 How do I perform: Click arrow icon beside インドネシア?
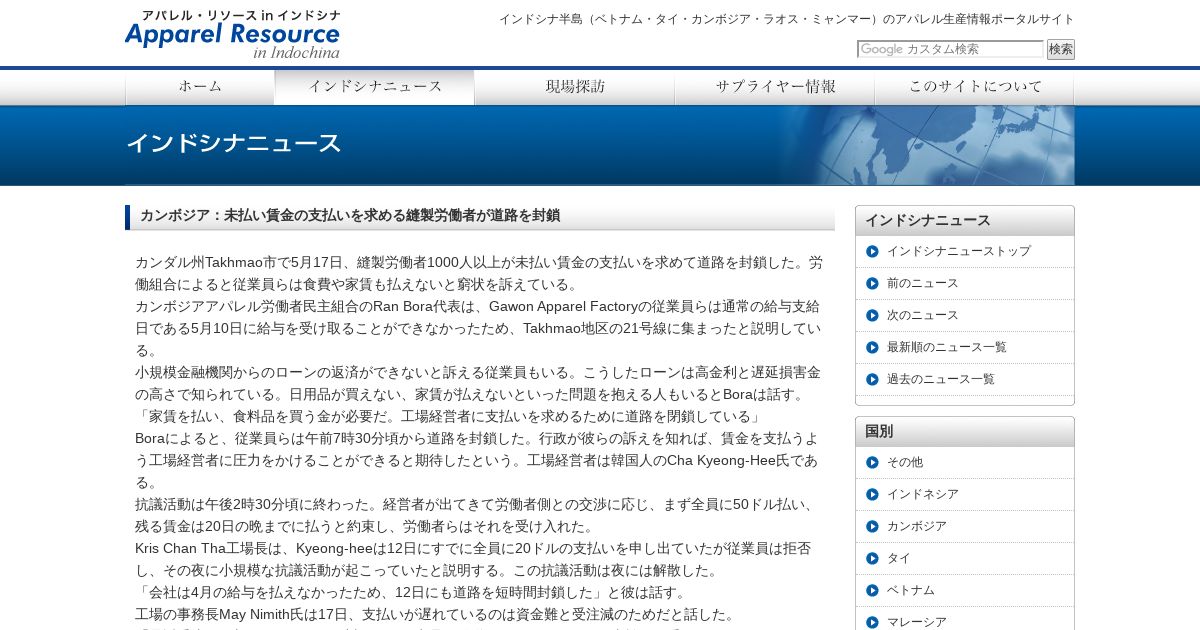(872, 494)
